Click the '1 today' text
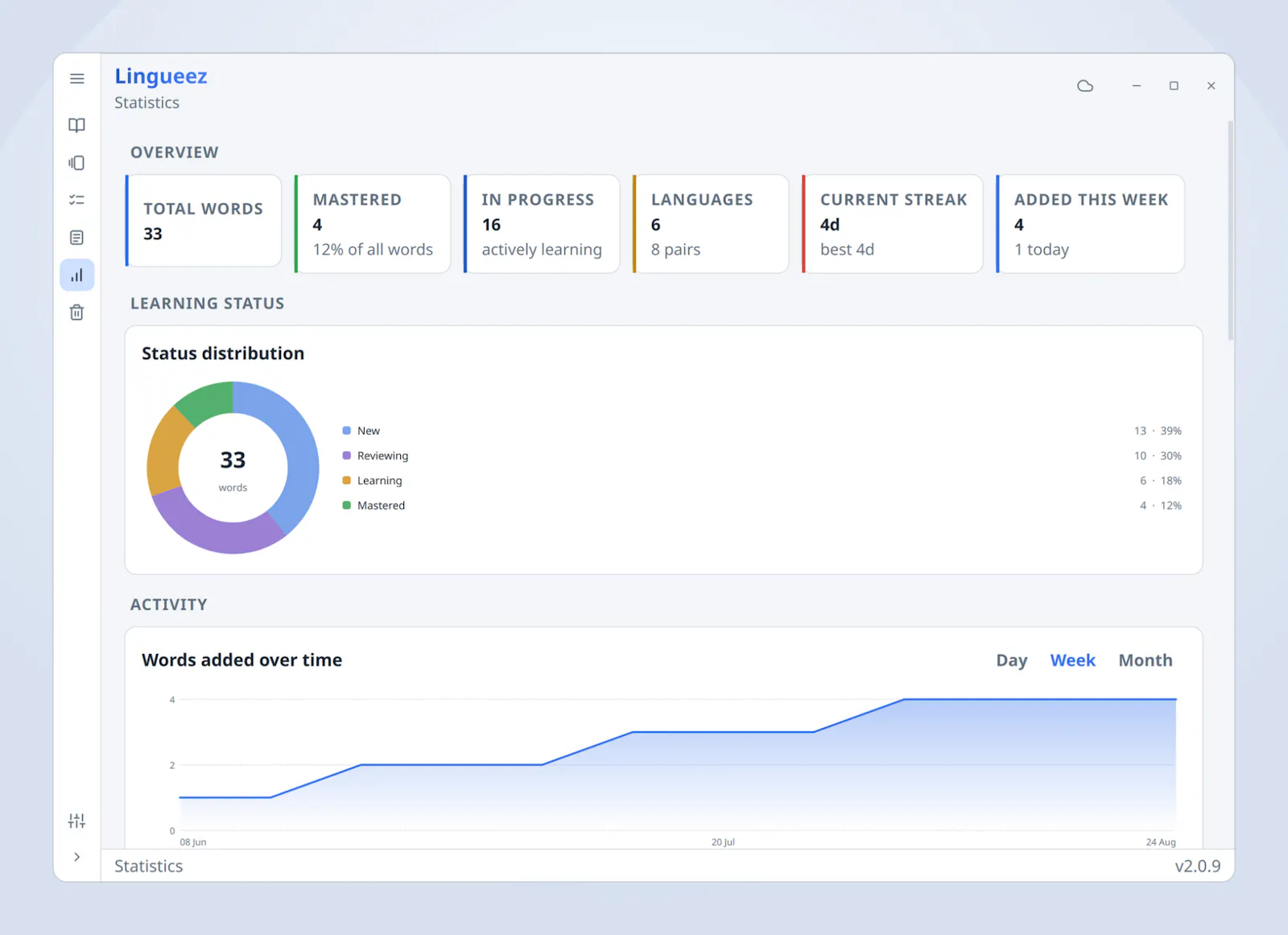Viewport: 1288px width, 935px height. [1042, 250]
